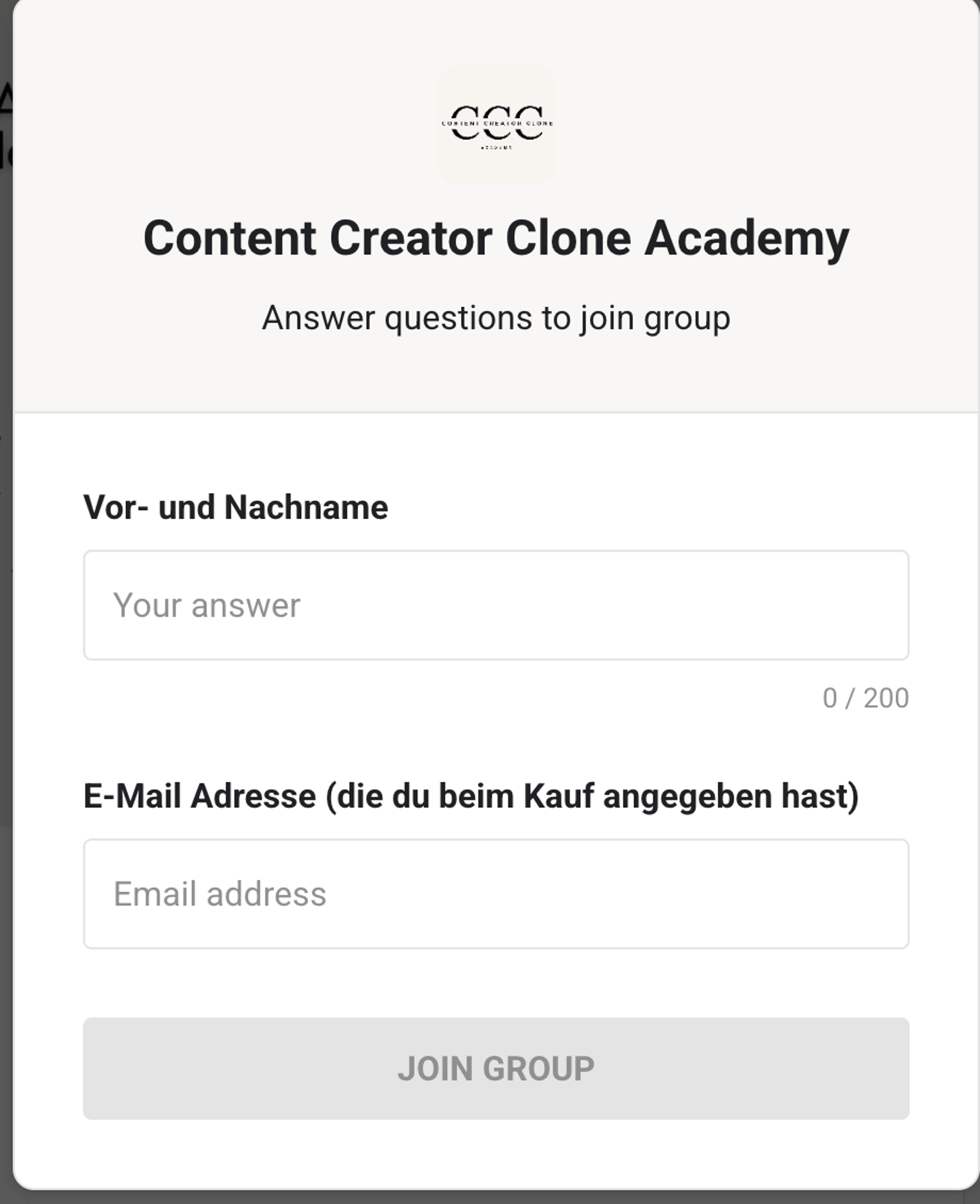Viewport: 980px width, 1204px height.
Task: Click the right end of the name input
Action: 880,605
